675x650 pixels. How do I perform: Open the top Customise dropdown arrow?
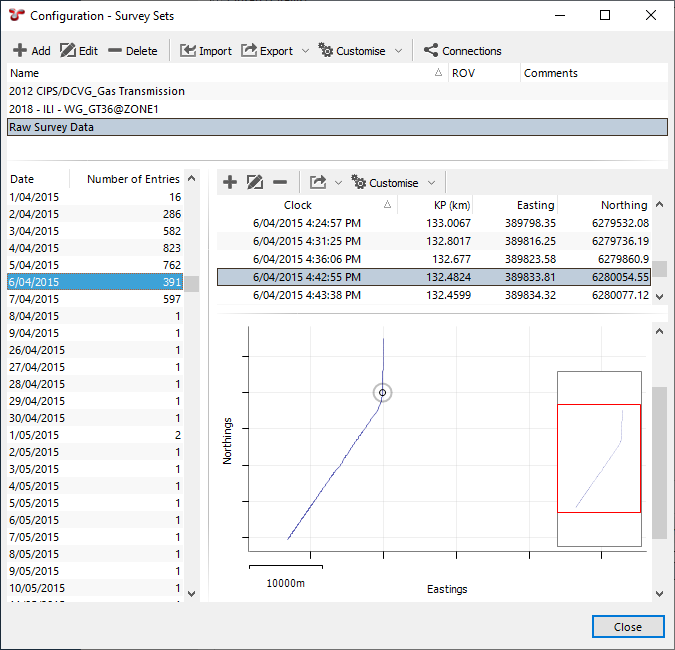point(398,51)
